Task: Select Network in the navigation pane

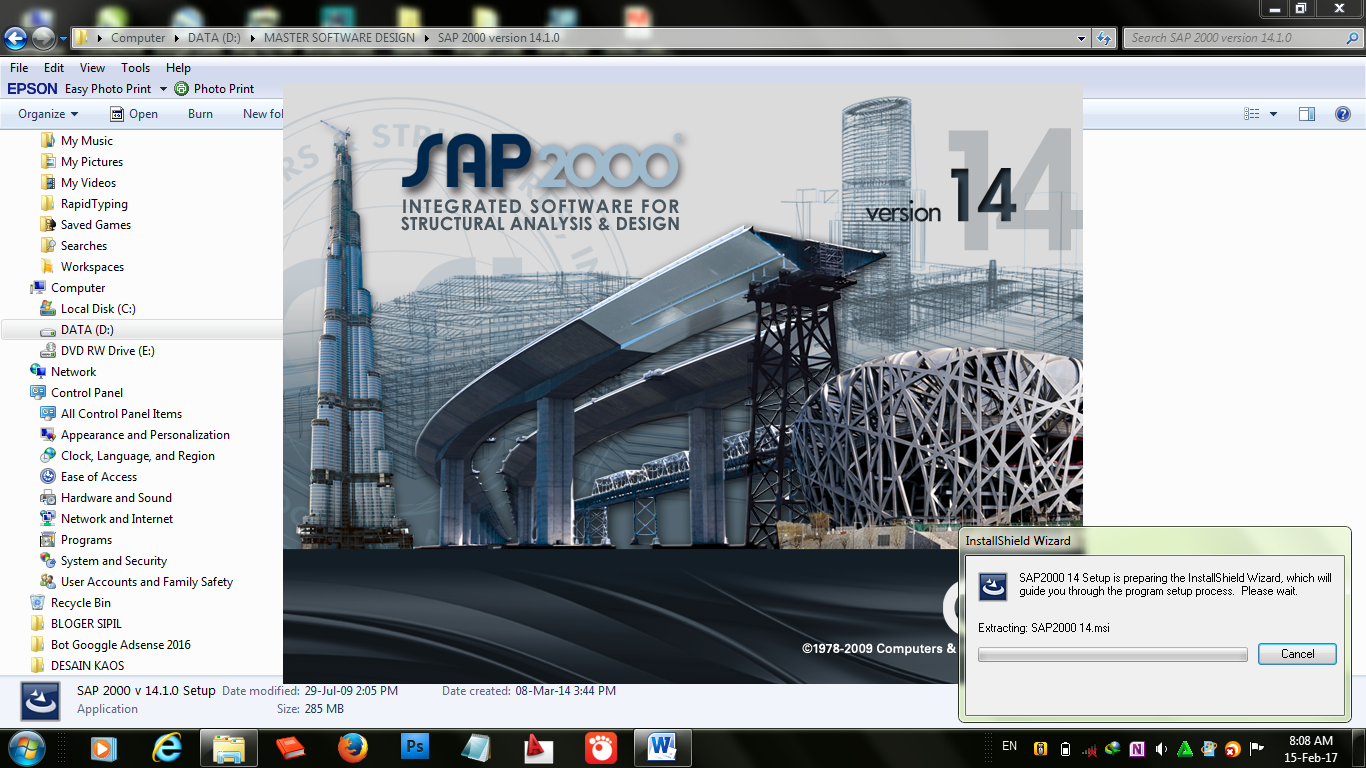Action: tap(73, 372)
